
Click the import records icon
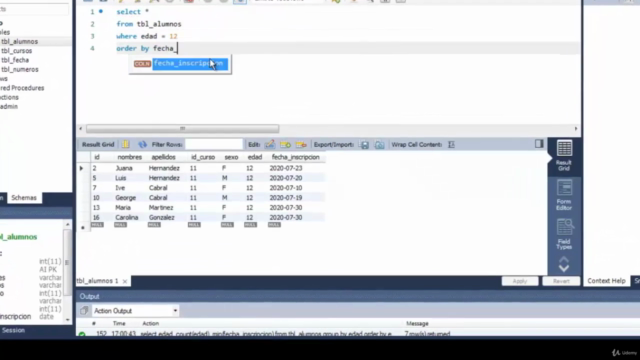click(x=380, y=144)
